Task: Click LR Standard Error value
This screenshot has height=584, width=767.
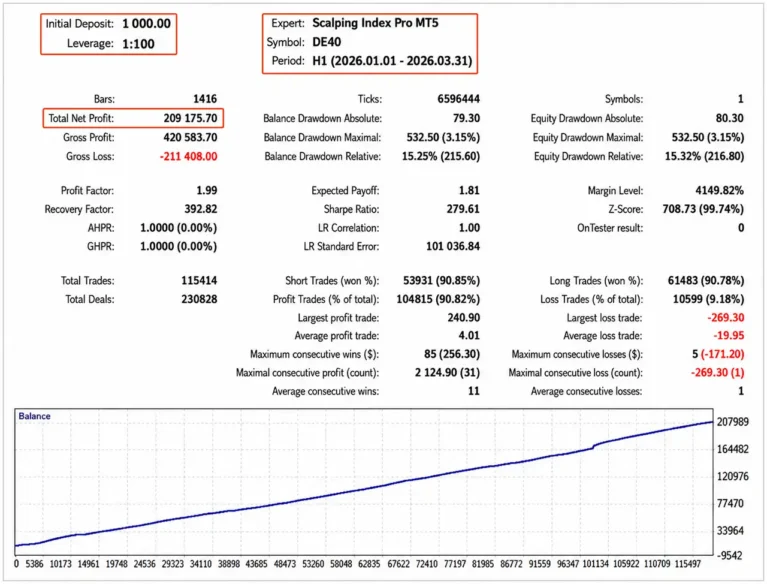Action: 453,247
